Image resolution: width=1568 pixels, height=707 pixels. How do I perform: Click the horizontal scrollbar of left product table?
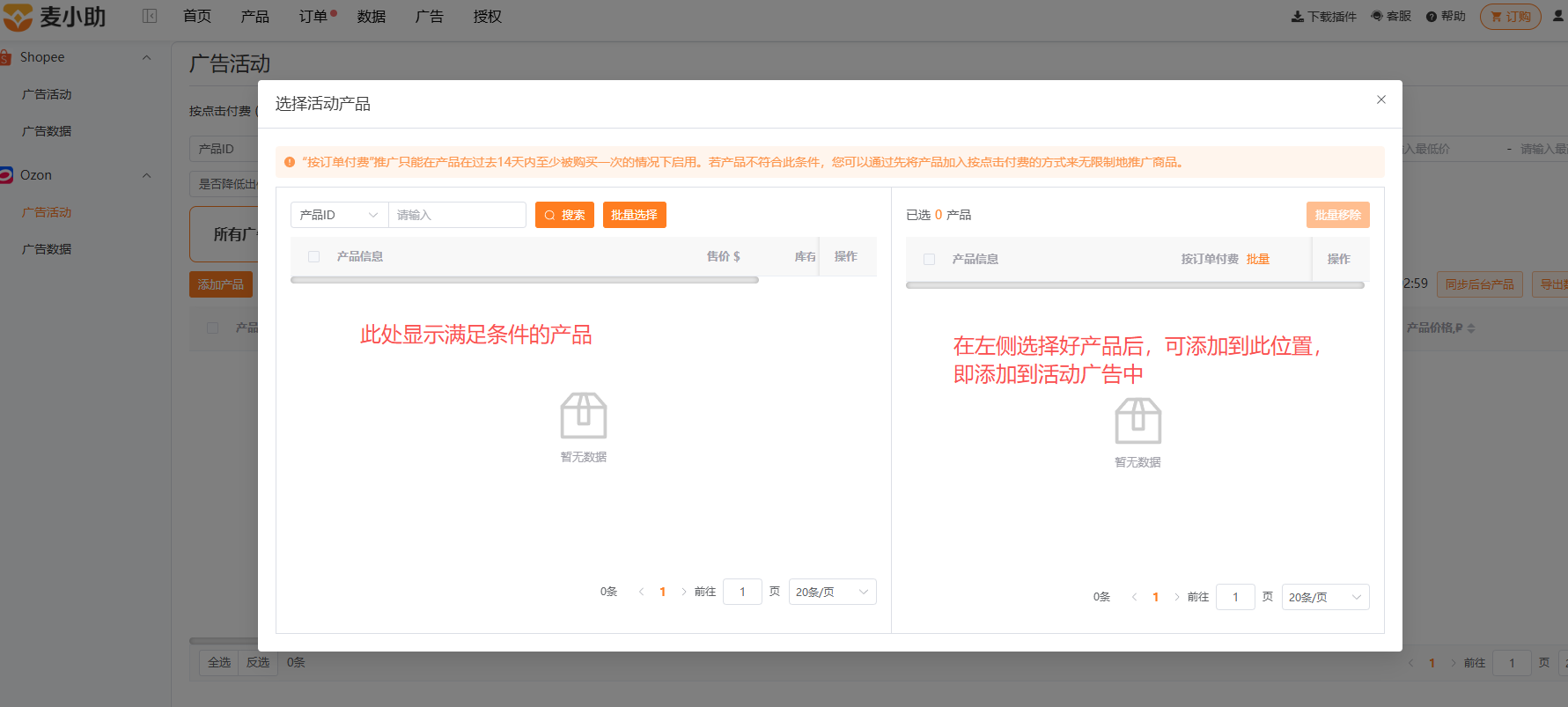pos(525,280)
